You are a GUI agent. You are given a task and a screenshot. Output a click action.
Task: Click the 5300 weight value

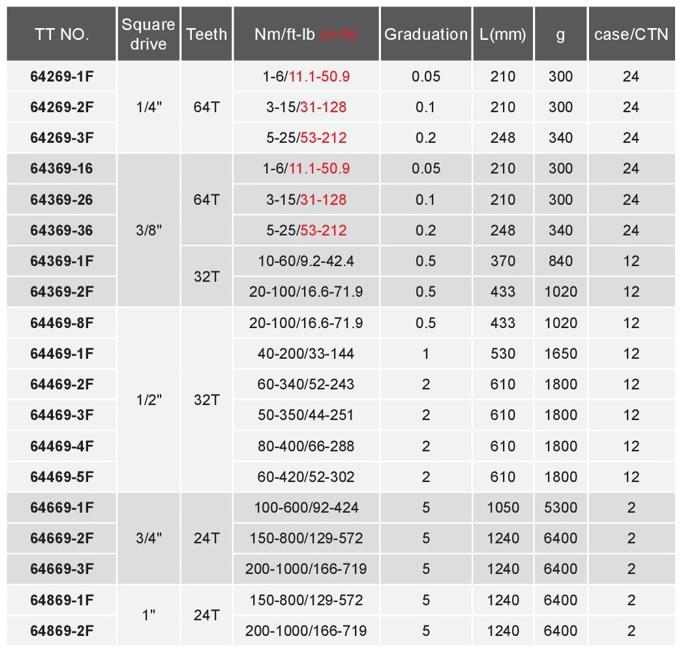point(561,508)
